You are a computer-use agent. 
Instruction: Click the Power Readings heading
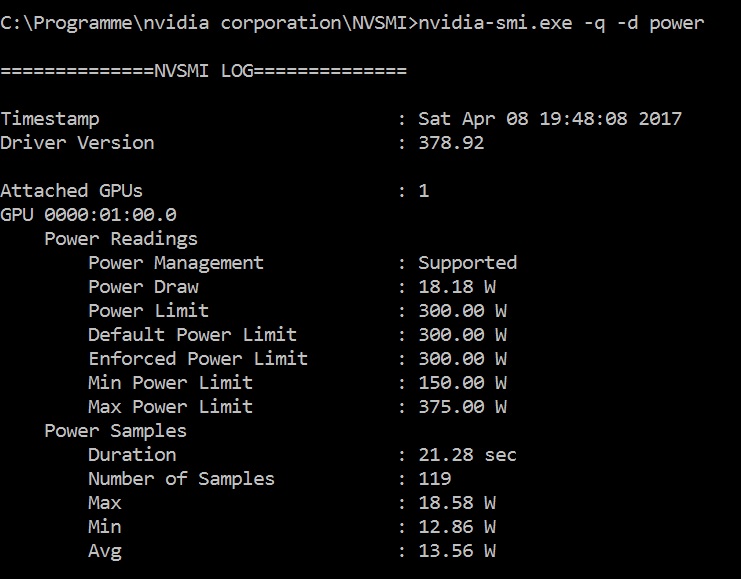click(x=121, y=238)
